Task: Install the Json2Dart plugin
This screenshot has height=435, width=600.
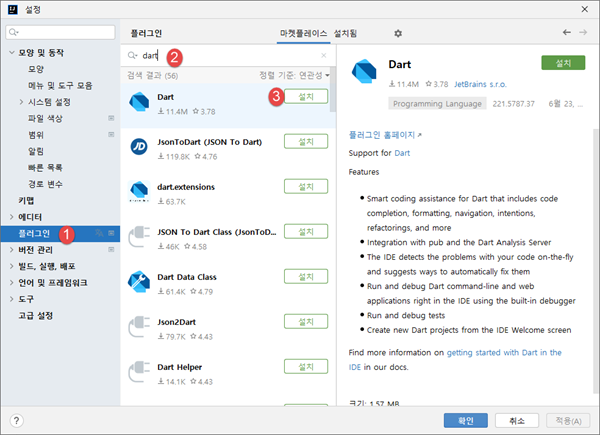Action: [x=306, y=321]
